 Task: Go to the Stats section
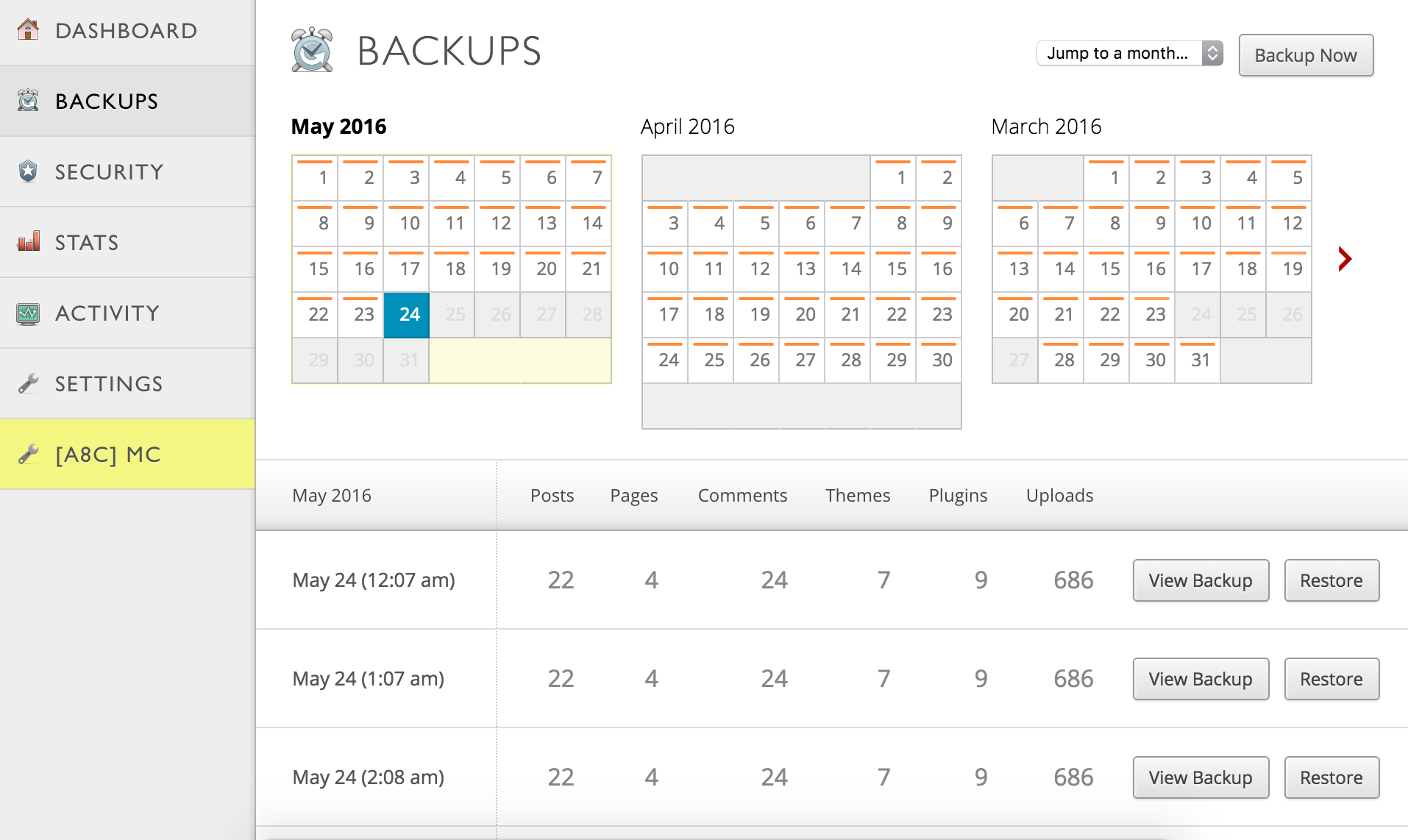(x=87, y=242)
